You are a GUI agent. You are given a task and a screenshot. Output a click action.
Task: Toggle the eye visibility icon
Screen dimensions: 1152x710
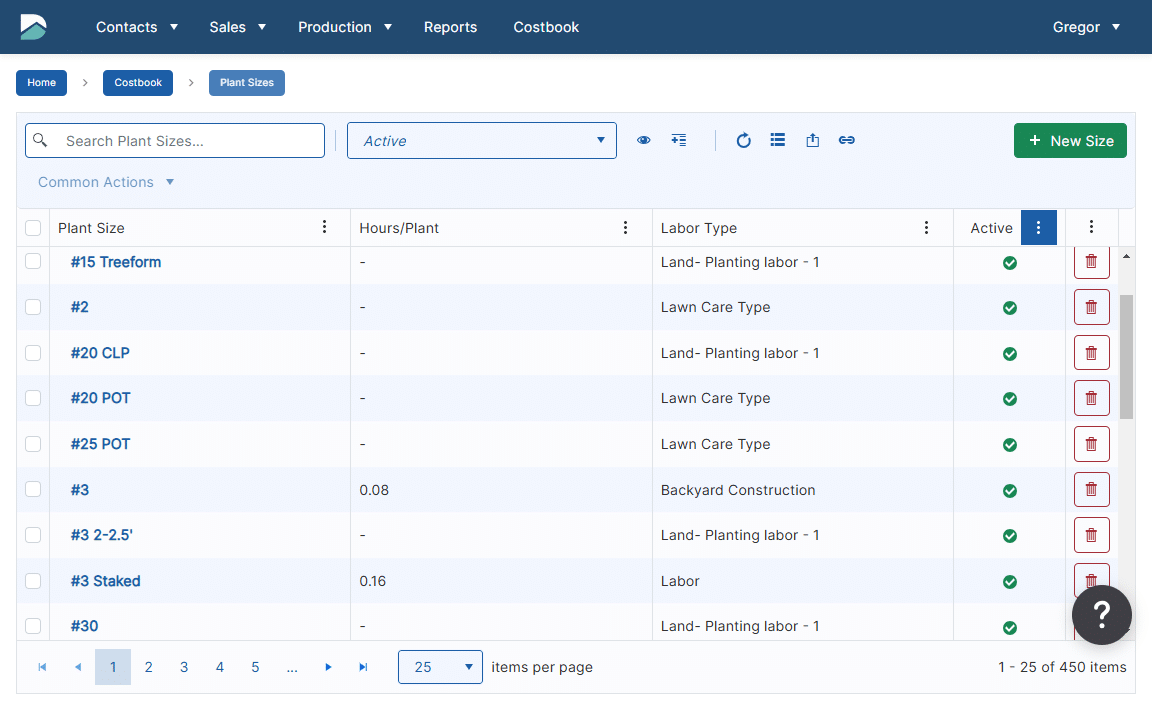[x=644, y=141]
